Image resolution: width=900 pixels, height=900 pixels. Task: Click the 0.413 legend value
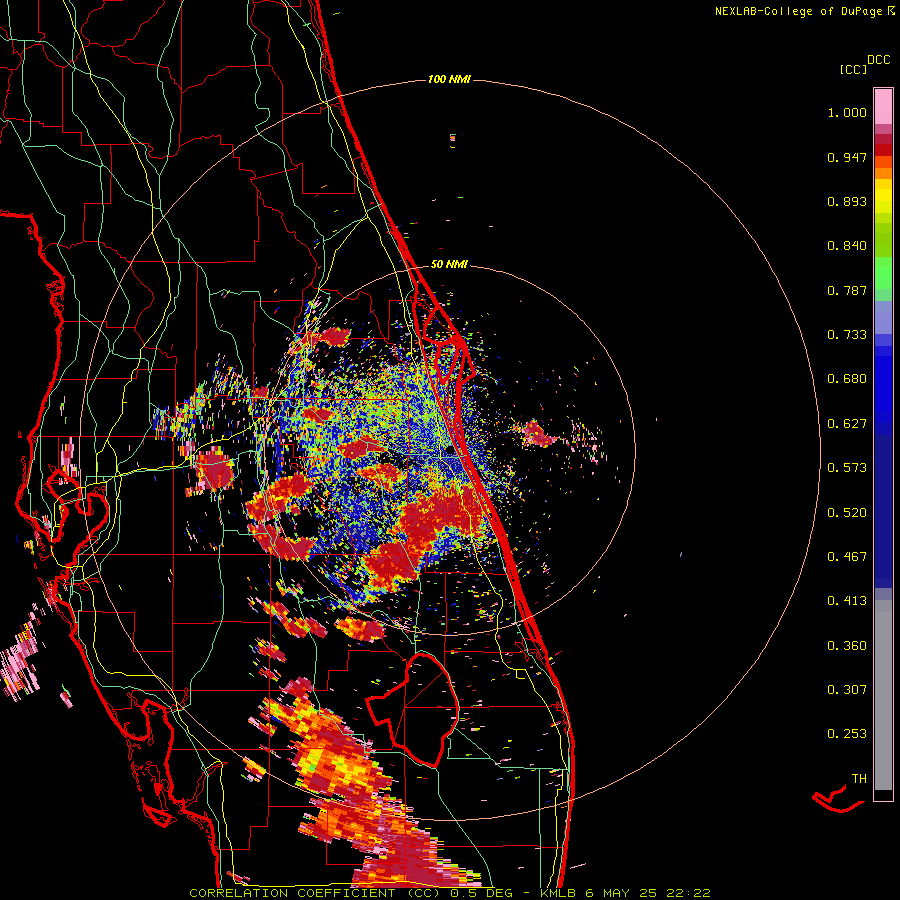tap(847, 601)
